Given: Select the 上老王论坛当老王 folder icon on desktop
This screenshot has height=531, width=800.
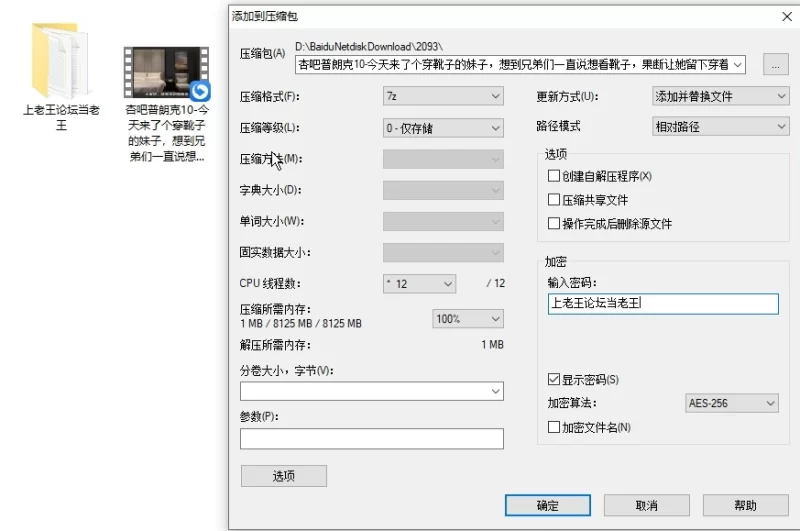Looking at the screenshot, I should click(x=61, y=58).
